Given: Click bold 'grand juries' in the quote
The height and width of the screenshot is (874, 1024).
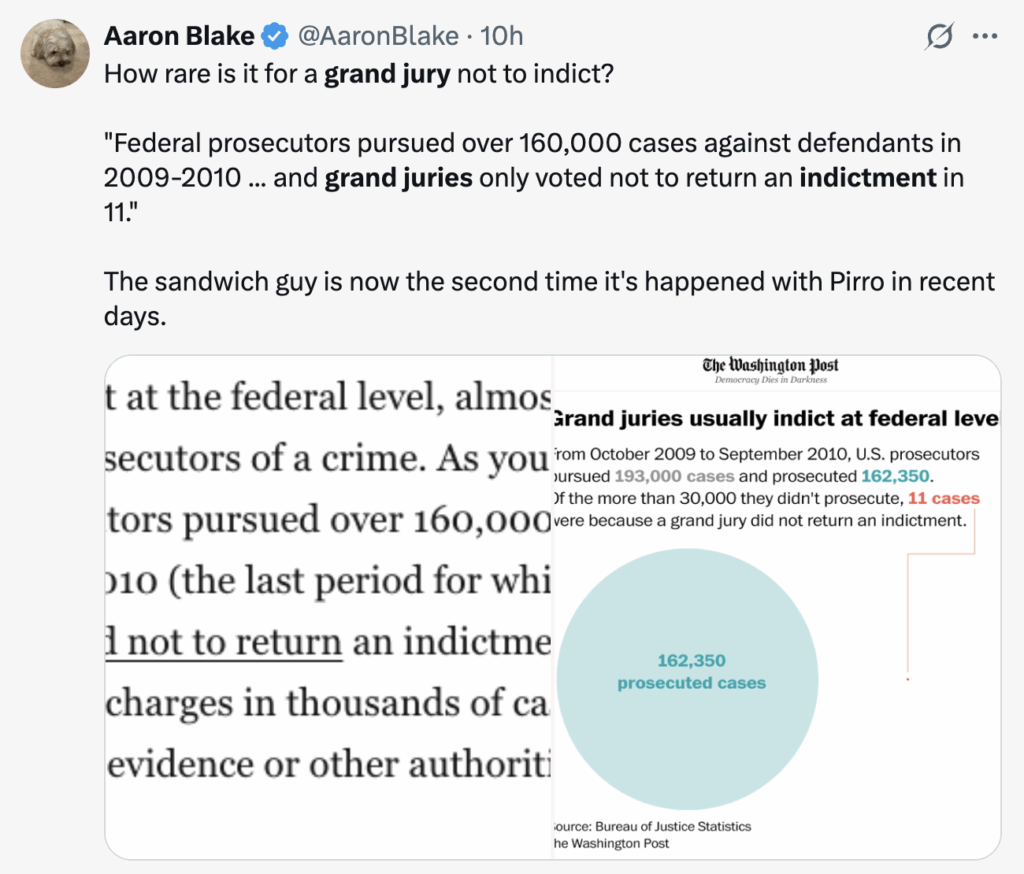Looking at the screenshot, I should point(398,178).
